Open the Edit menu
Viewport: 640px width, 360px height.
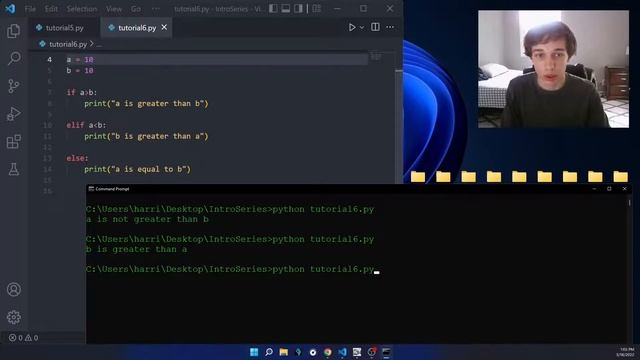(51, 9)
